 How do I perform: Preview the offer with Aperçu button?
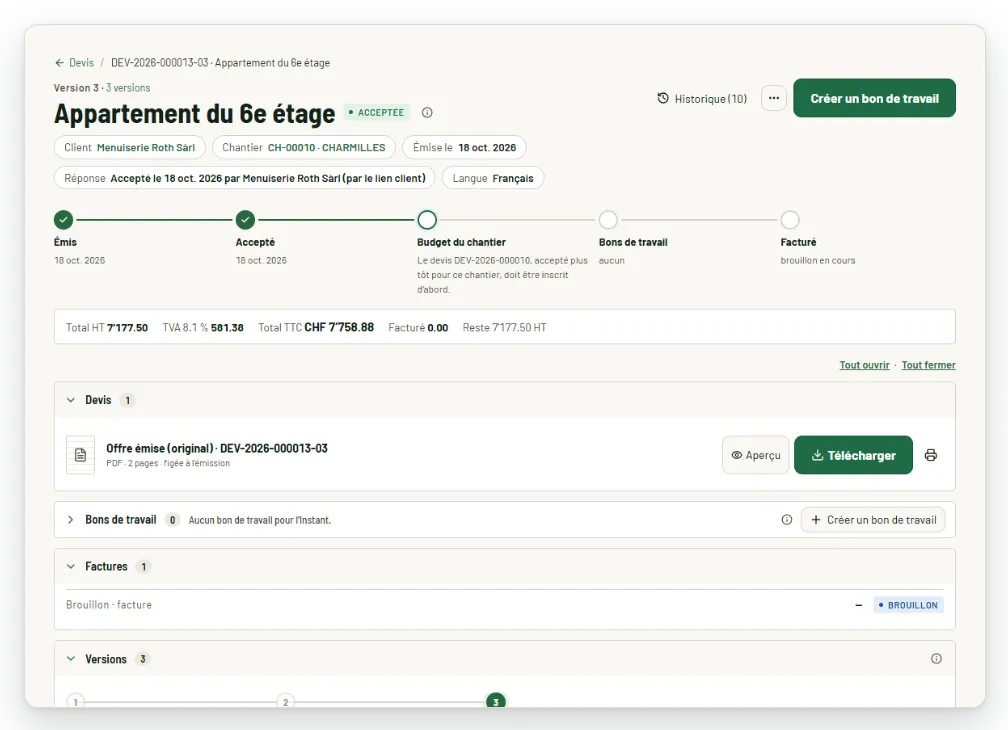[755, 455]
